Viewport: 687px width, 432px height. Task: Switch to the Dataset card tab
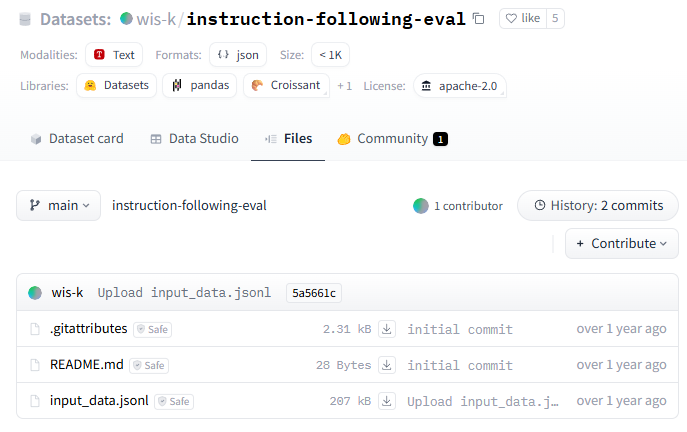pos(77,139)
